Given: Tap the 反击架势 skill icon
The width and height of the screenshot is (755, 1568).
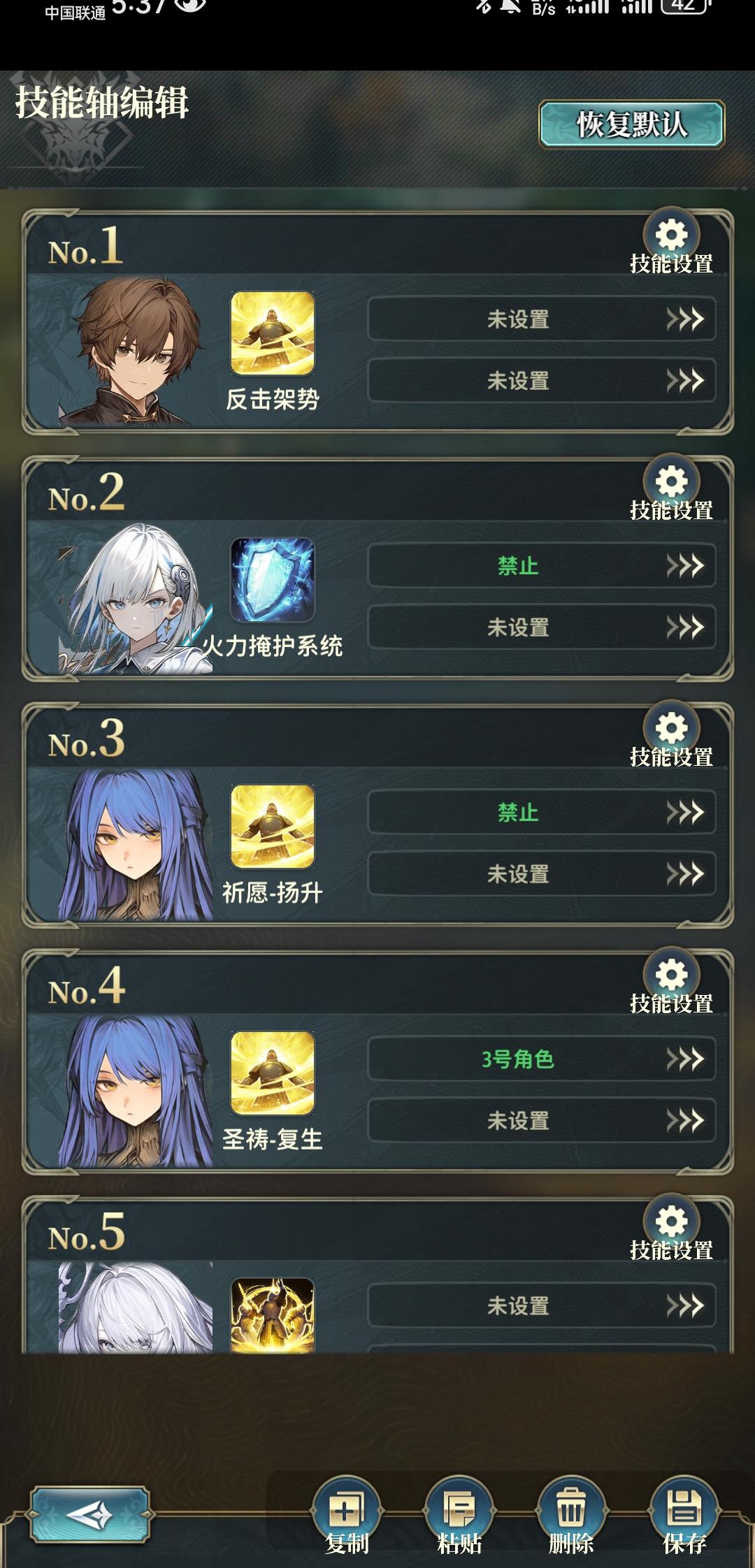Looking at the screenshot, I should pyautogui.click(x=273, y=333).
